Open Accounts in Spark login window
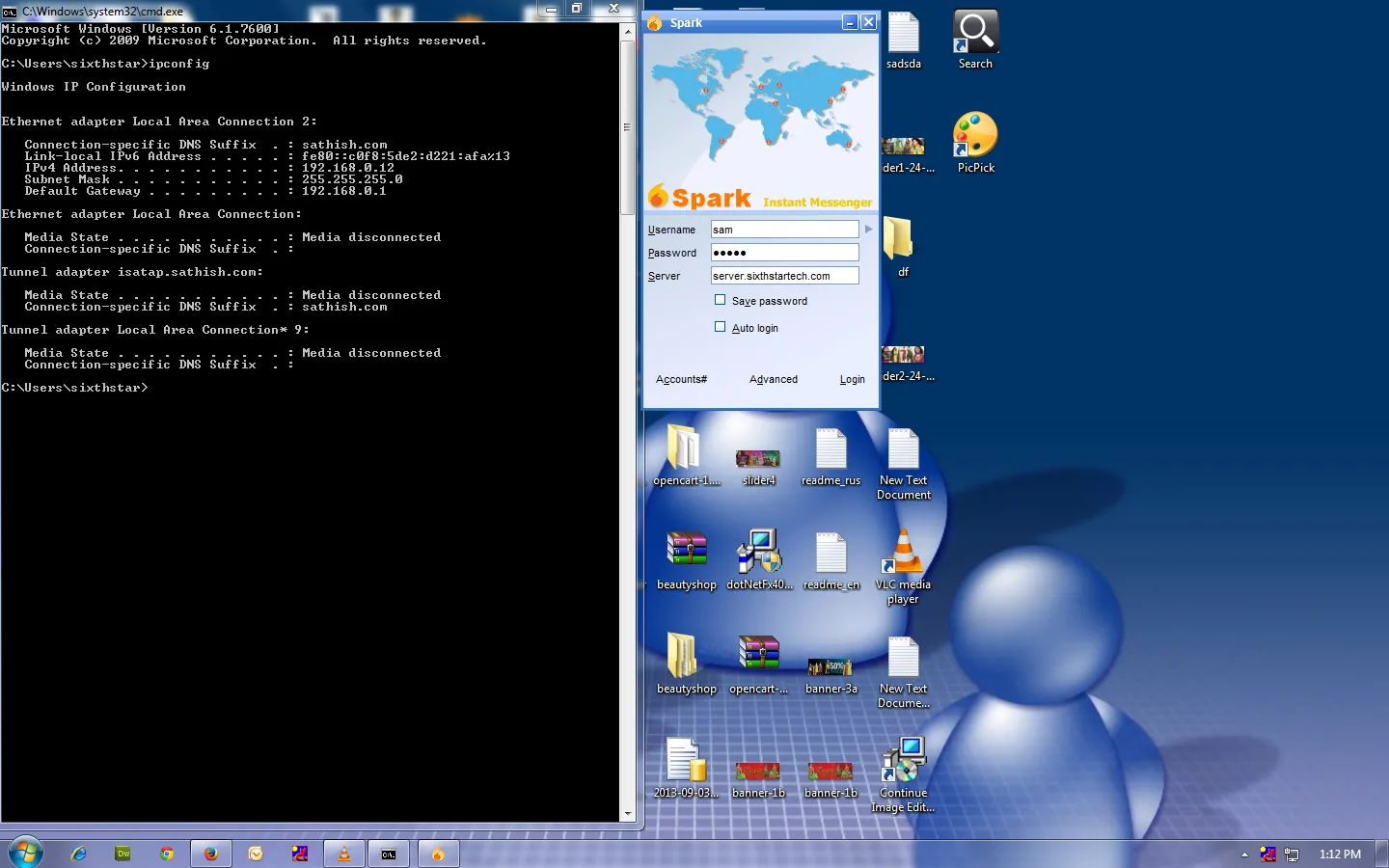The image size is (1389, 868). tap(681, 379)
